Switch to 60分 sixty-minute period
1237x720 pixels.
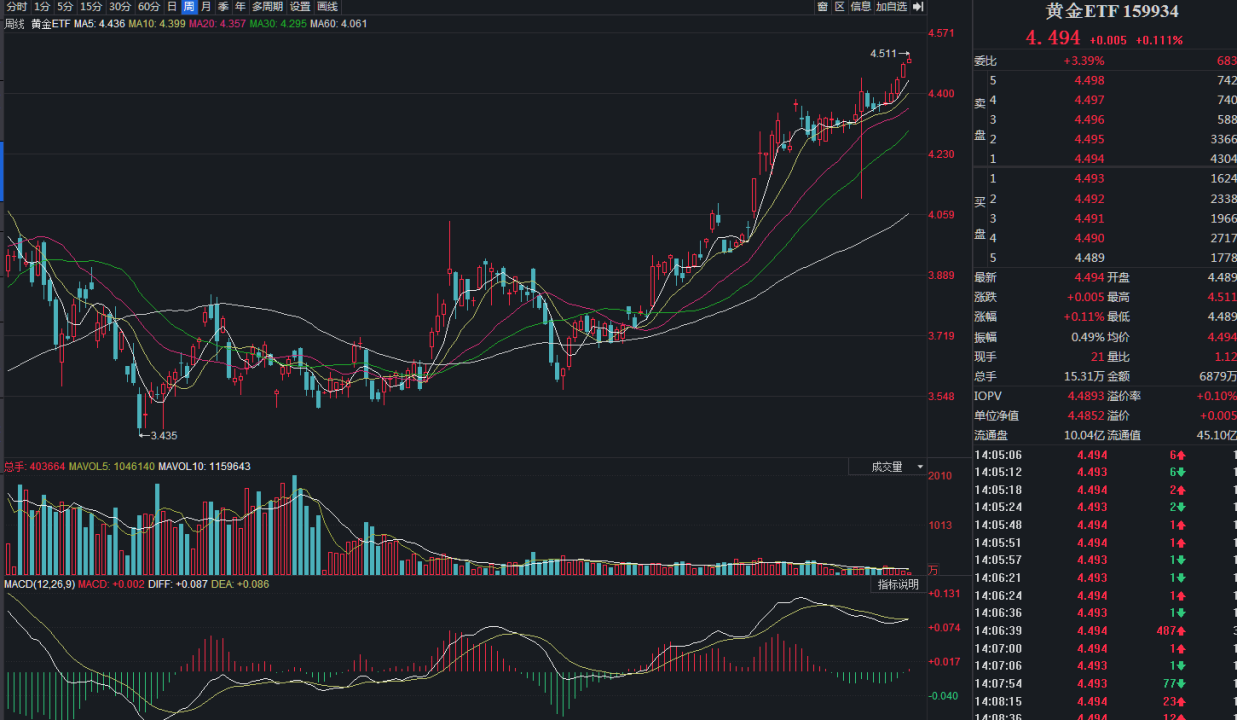tap(149, 7)
